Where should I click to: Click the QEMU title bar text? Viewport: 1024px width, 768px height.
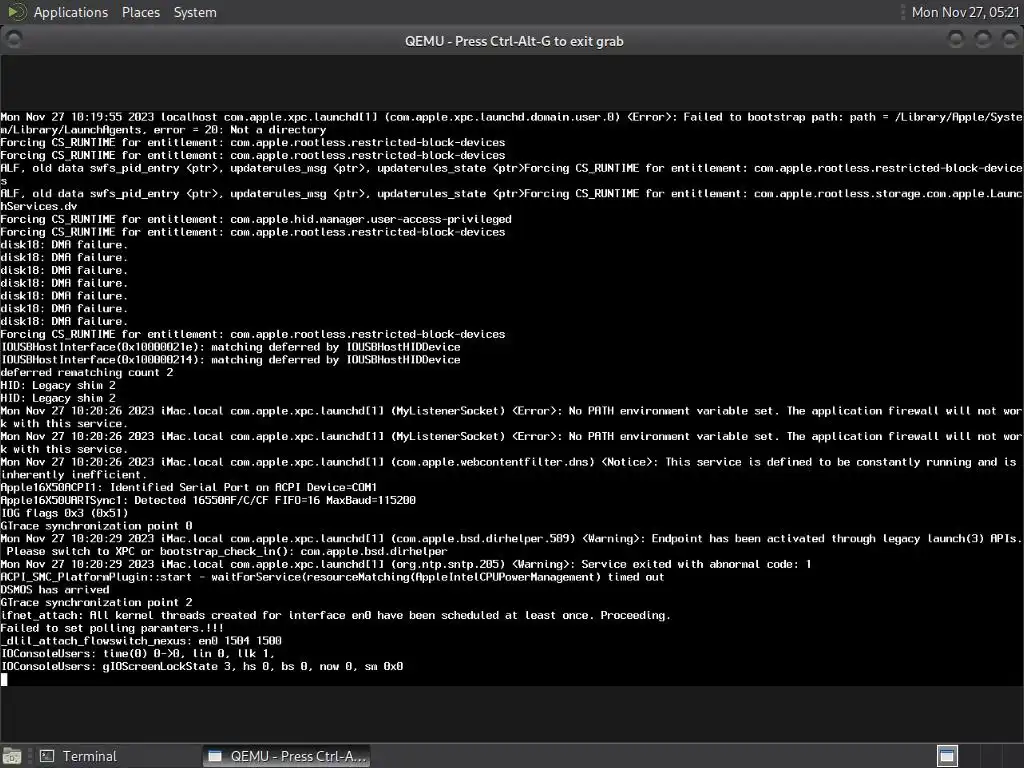point(514,41)
